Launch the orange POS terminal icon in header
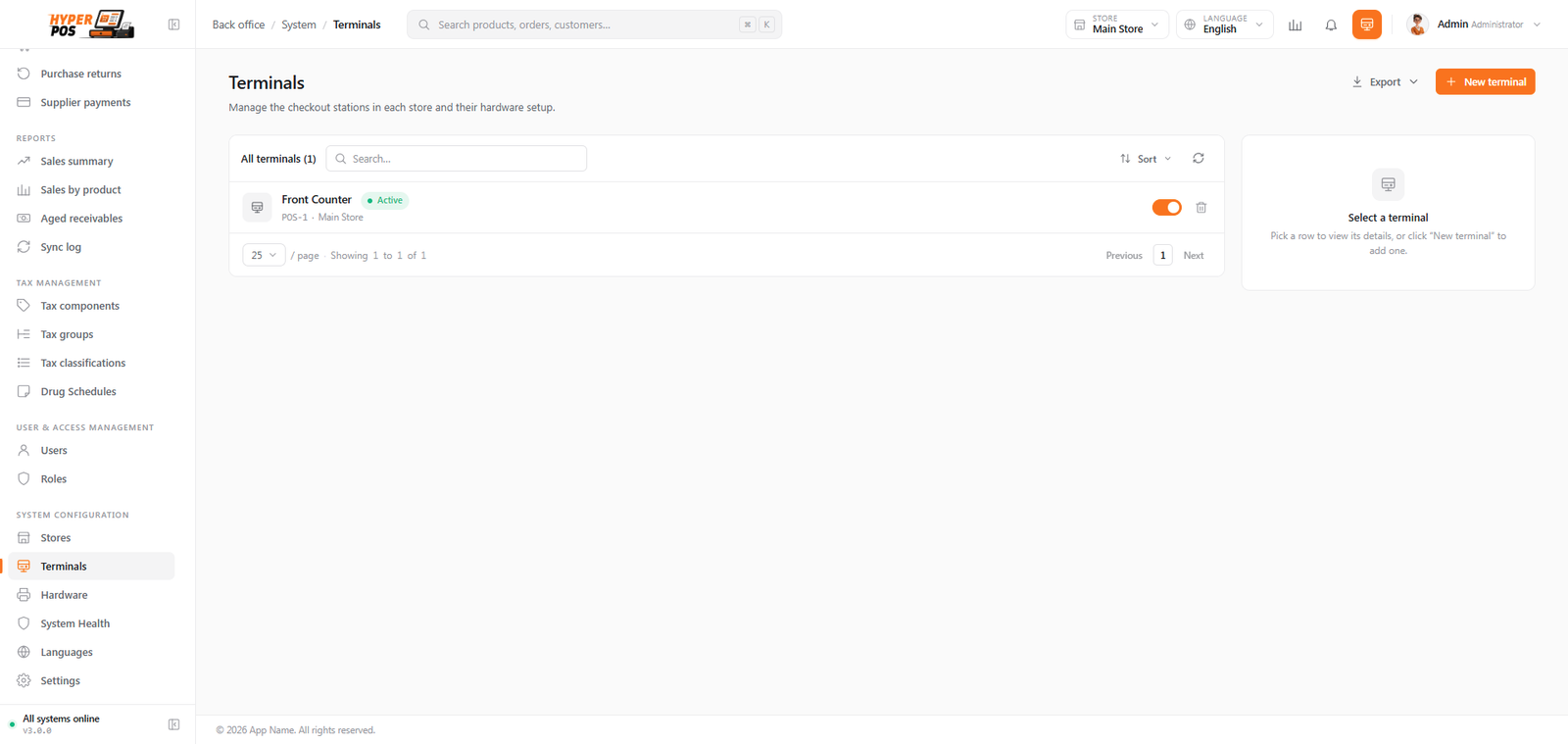1568x744 pixels. click(1366, 25)
